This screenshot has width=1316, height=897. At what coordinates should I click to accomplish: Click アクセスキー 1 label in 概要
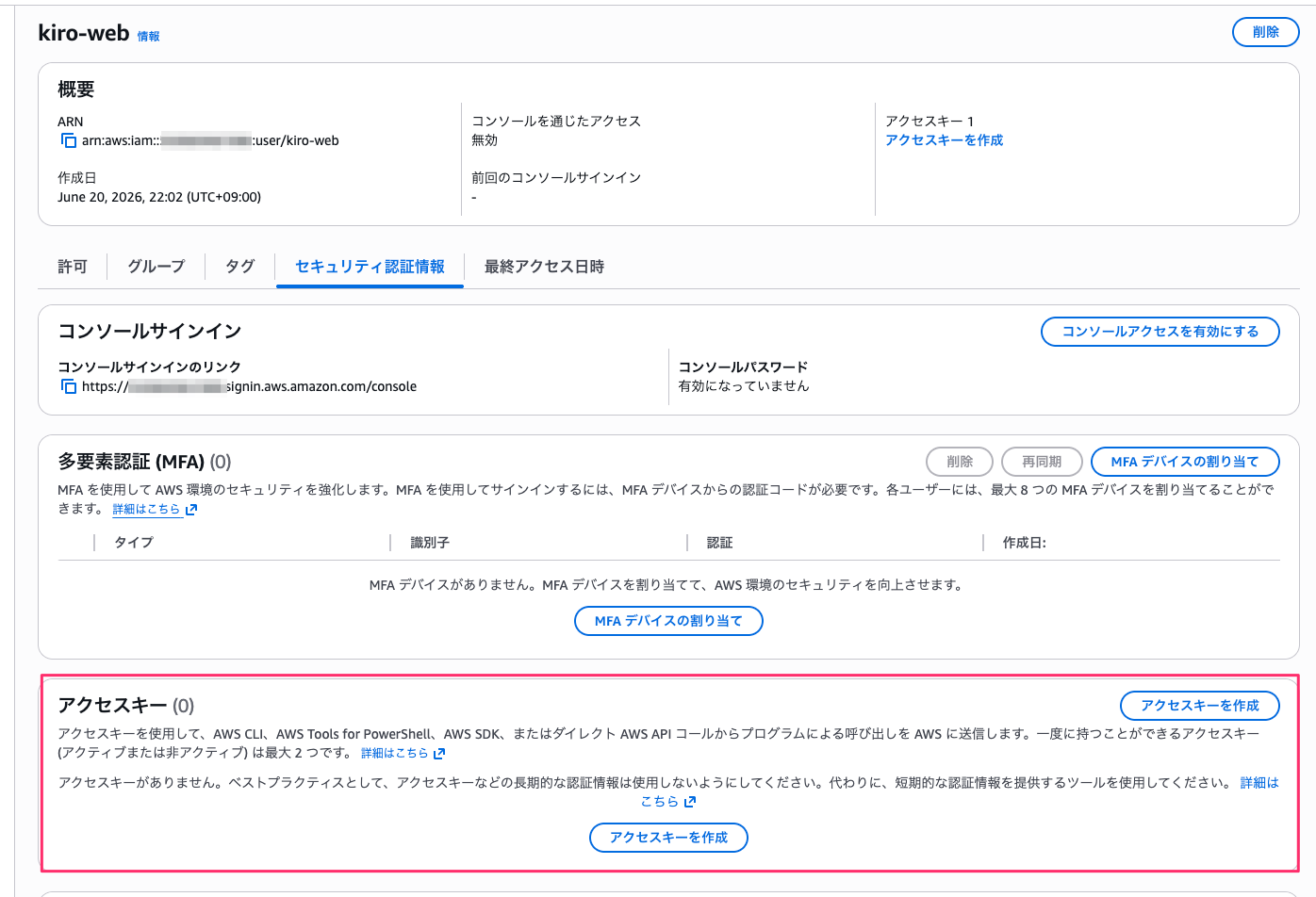[x=929, y=121]
